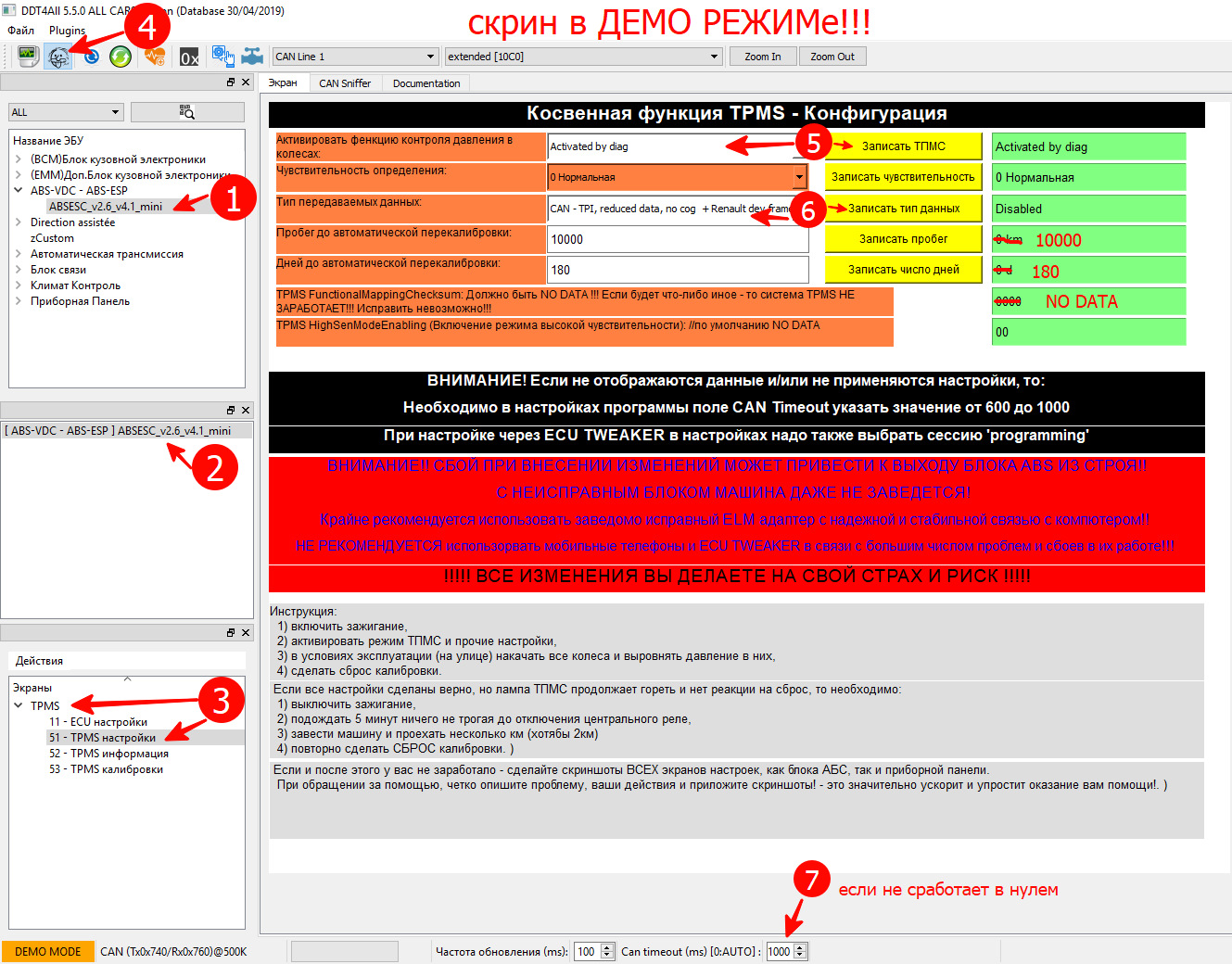Click the 'Activated by diag' input field
Viewport: 1232px width, 964px height.
[x=678, y=146]
